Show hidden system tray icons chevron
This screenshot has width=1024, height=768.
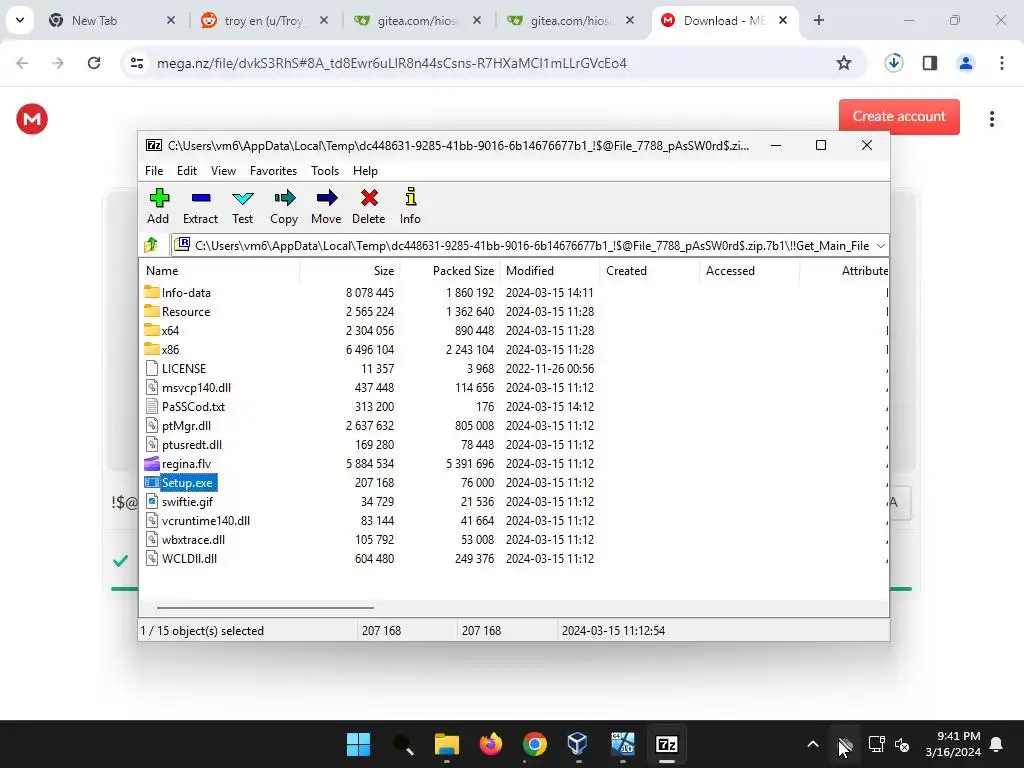(x=812, y=744)
